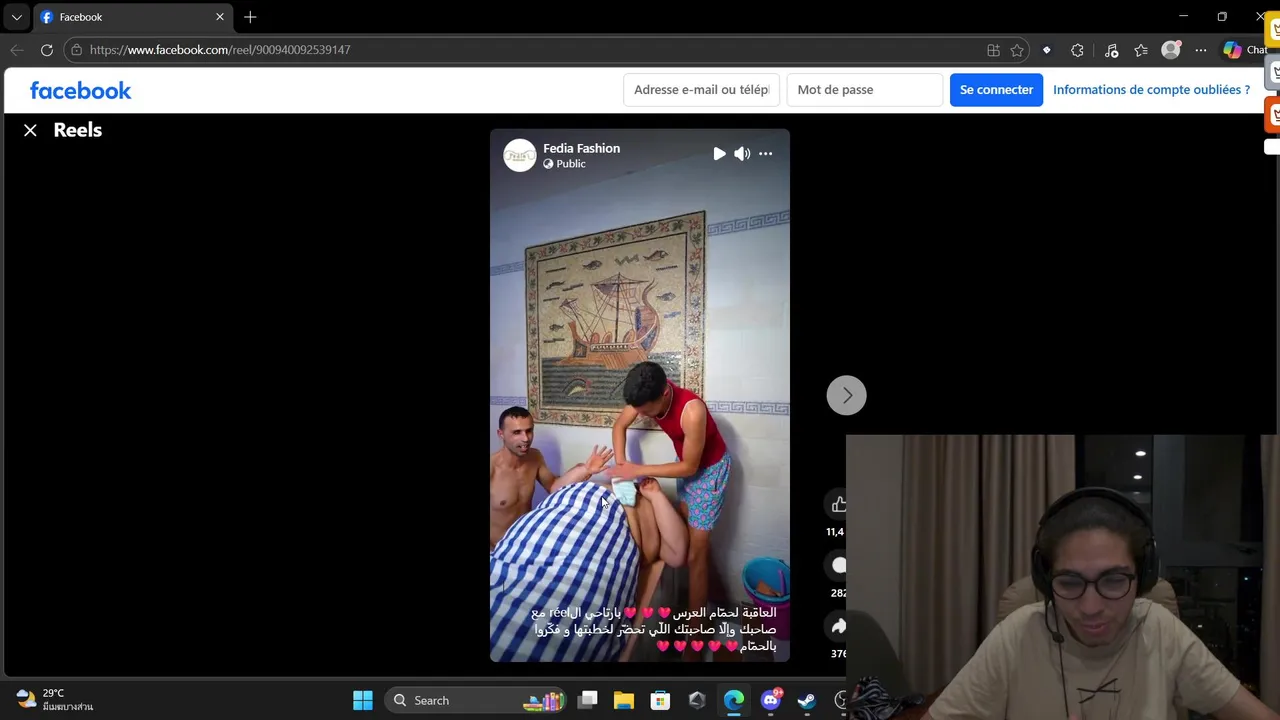
Task: Open the Windows Start menu
Action: tap(363, 700)
